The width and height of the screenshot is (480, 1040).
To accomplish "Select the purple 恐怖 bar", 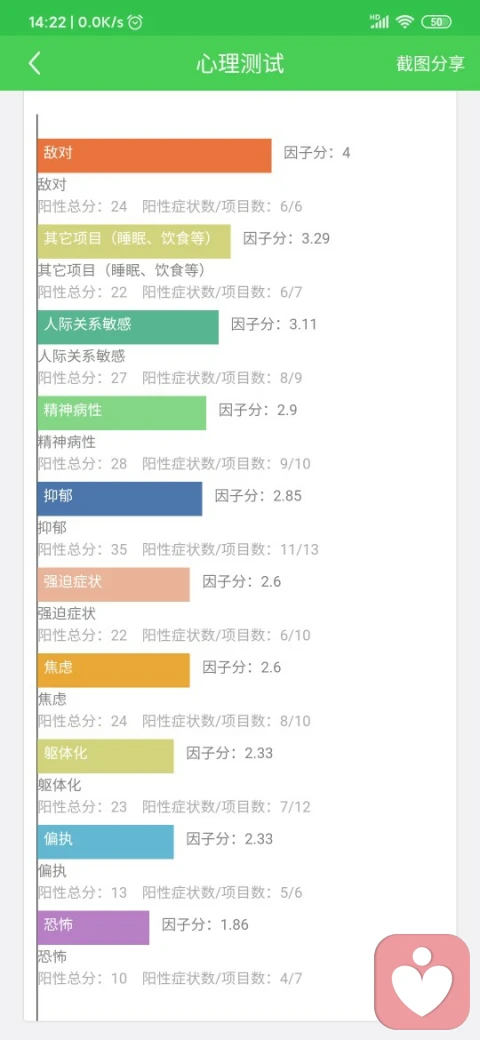I will pos(93,927).
